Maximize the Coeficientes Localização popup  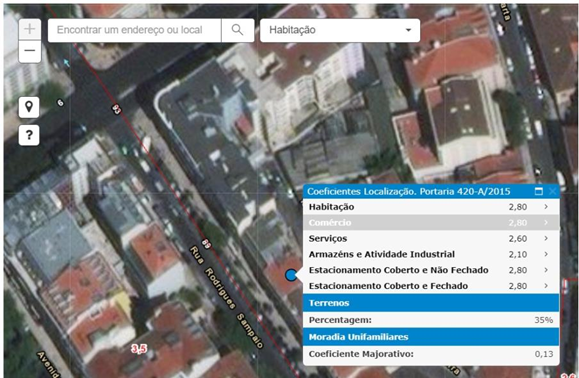[539, 191]
